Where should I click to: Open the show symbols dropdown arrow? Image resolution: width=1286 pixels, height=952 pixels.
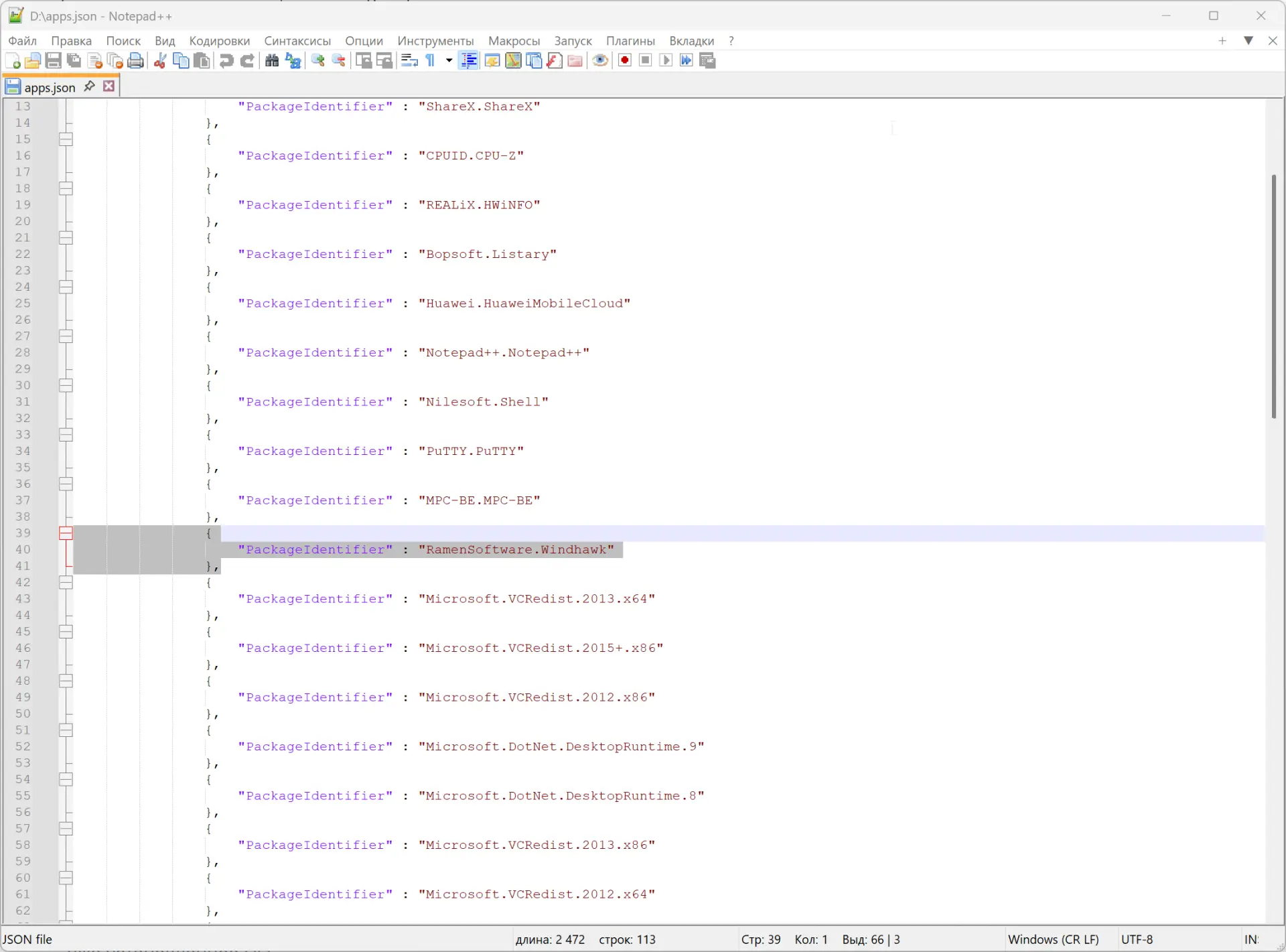(449, 61)
